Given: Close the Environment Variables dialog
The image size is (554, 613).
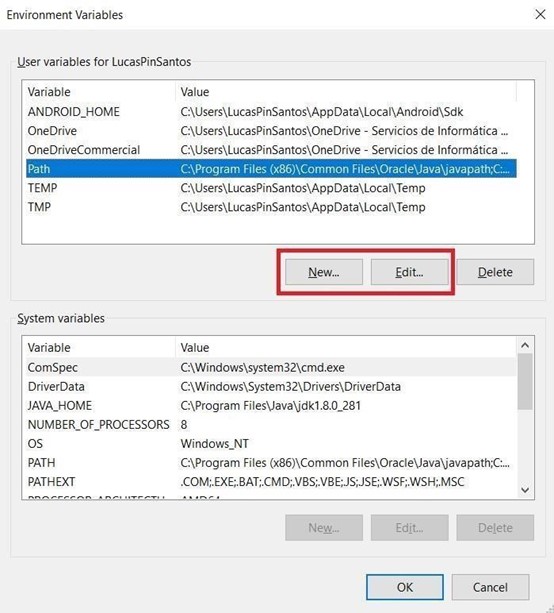Looking at the screenshot, I should [540, 14].
